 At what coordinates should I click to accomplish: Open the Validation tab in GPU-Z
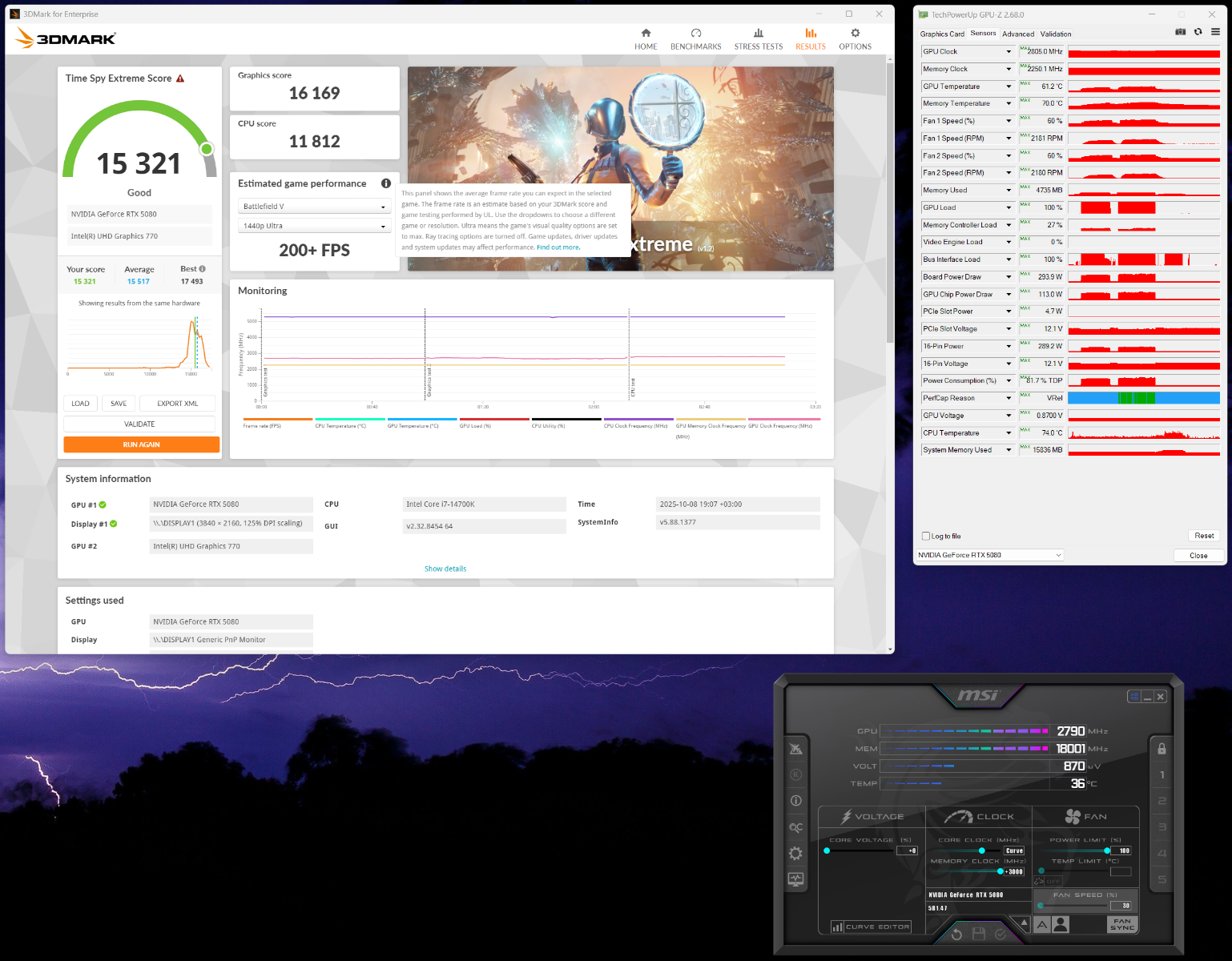pyautogui.click(x=1056, y=34)
